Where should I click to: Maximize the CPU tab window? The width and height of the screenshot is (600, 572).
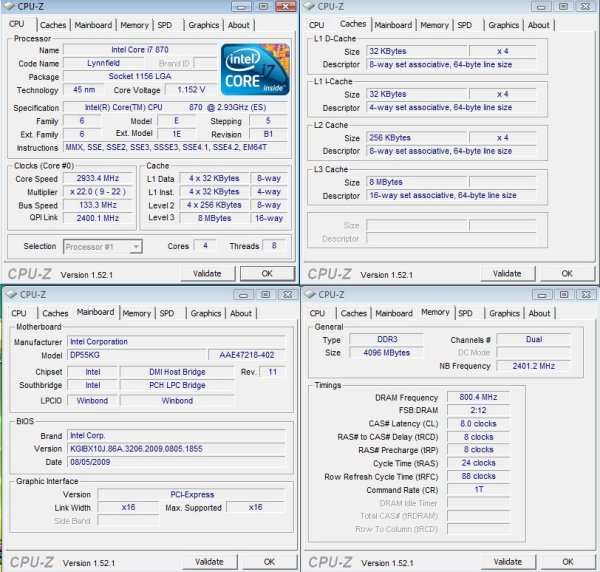(x=264, y=7)
